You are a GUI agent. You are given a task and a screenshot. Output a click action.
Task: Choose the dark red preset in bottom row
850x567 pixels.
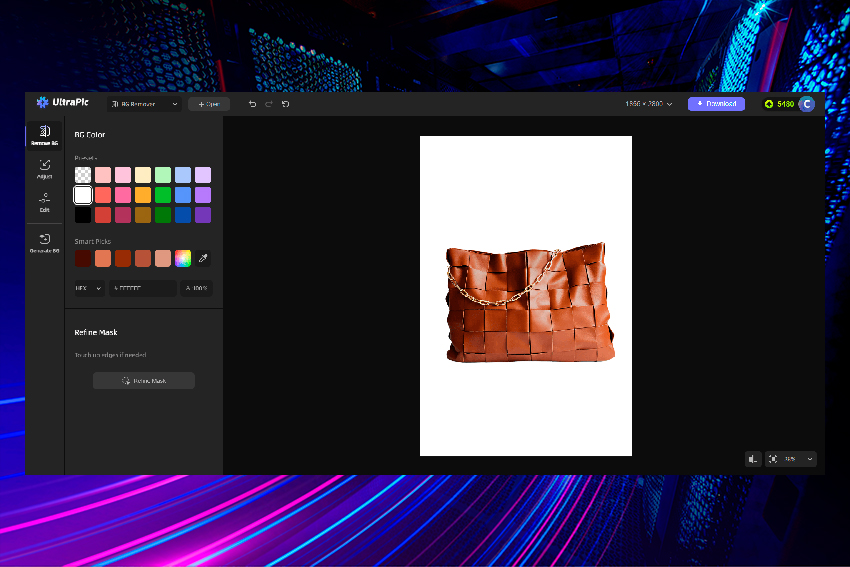point(103,215)
